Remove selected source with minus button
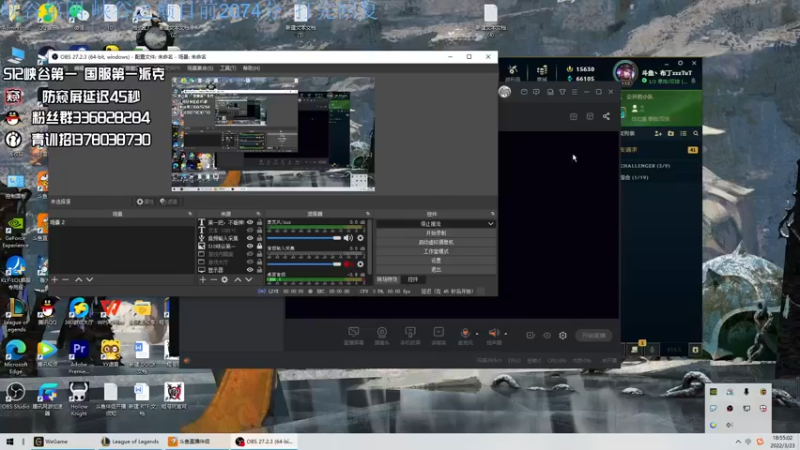Image resolution: width=800 pixels, height=450 pixels. tap(213, 280)
